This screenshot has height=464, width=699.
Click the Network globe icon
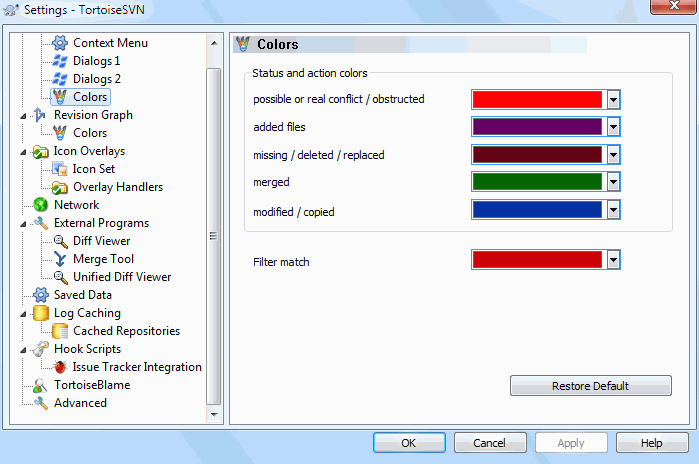pyautogui.click(x=41, y=205)
